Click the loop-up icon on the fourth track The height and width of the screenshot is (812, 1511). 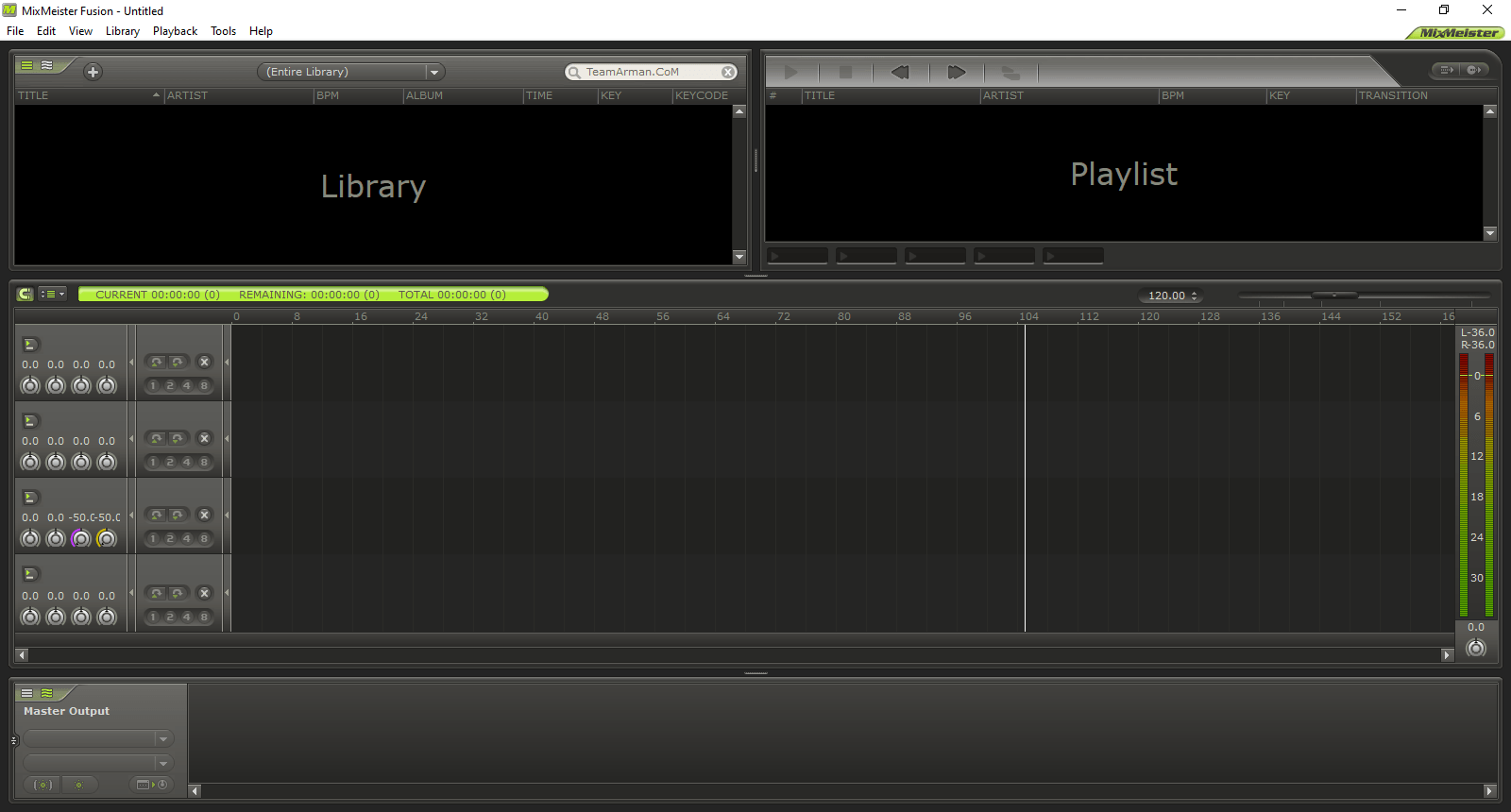pyautogui.click(x=157, y=593)
